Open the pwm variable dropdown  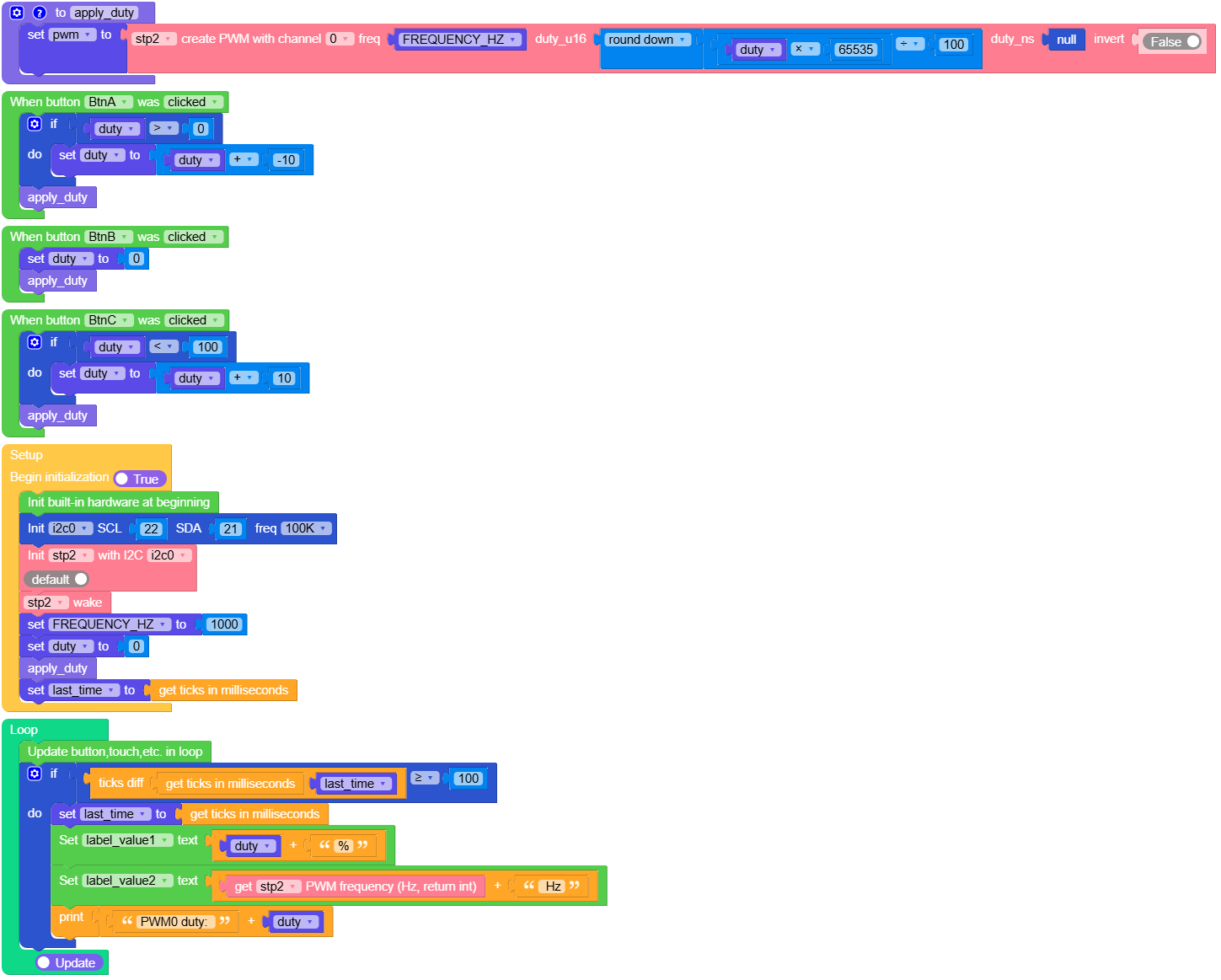click(72, 35)
